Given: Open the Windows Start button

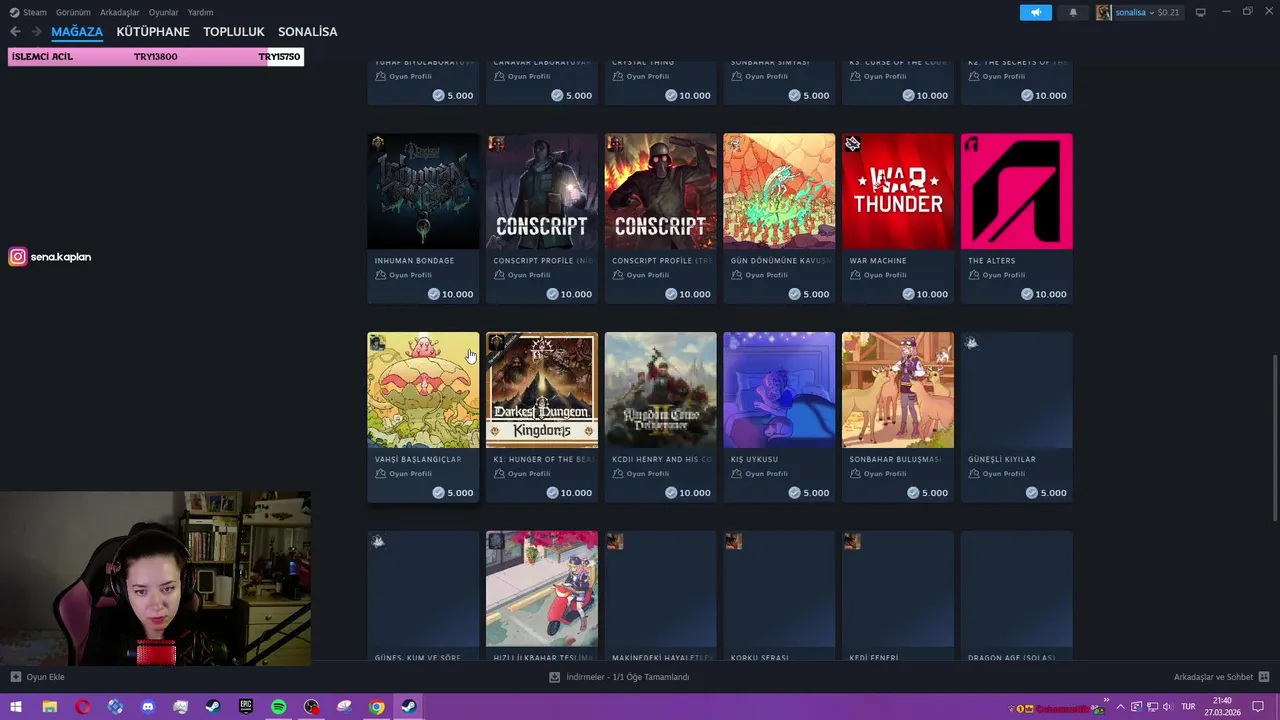Looking at the screenshot, I should pos(16,707).
